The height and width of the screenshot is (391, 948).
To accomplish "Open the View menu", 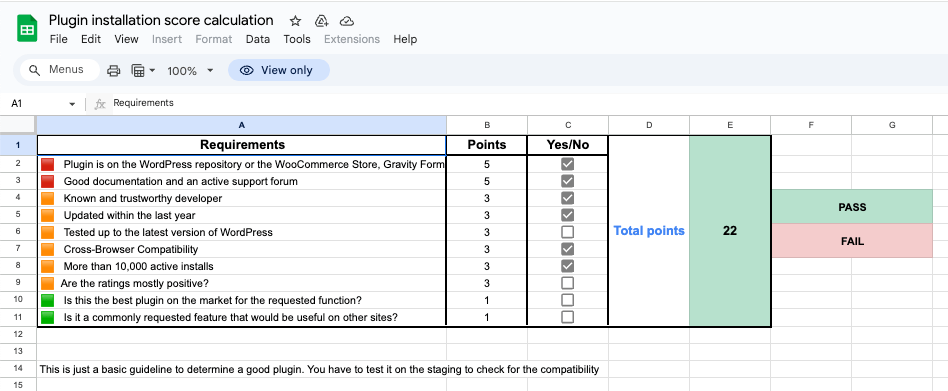I will pos(126,39).
